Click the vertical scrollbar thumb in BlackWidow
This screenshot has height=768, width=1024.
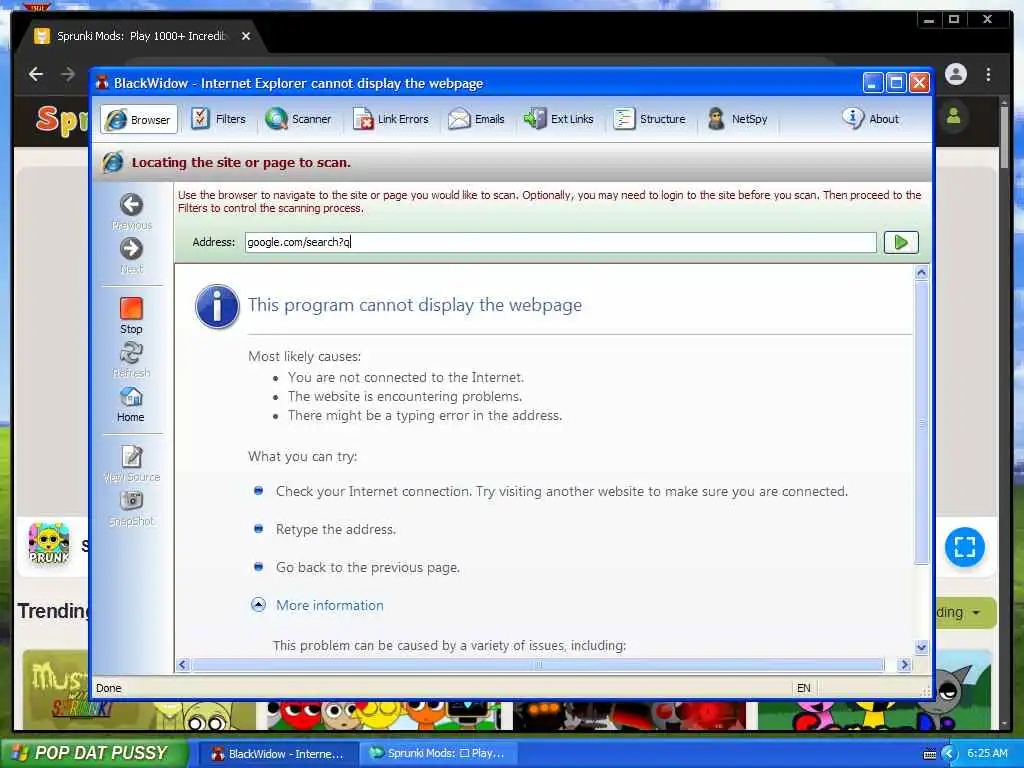tap(921, 423)
